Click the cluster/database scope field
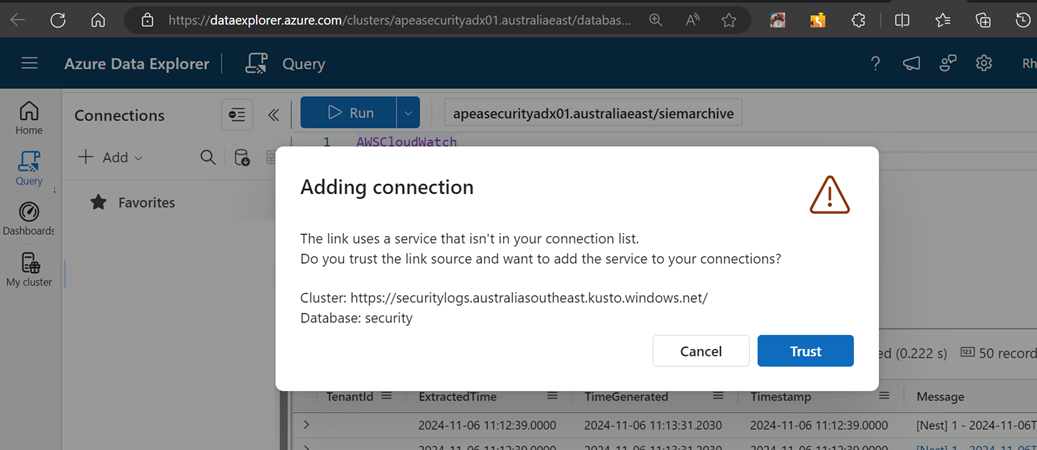The image size is (1037, 450). [594, 113]
